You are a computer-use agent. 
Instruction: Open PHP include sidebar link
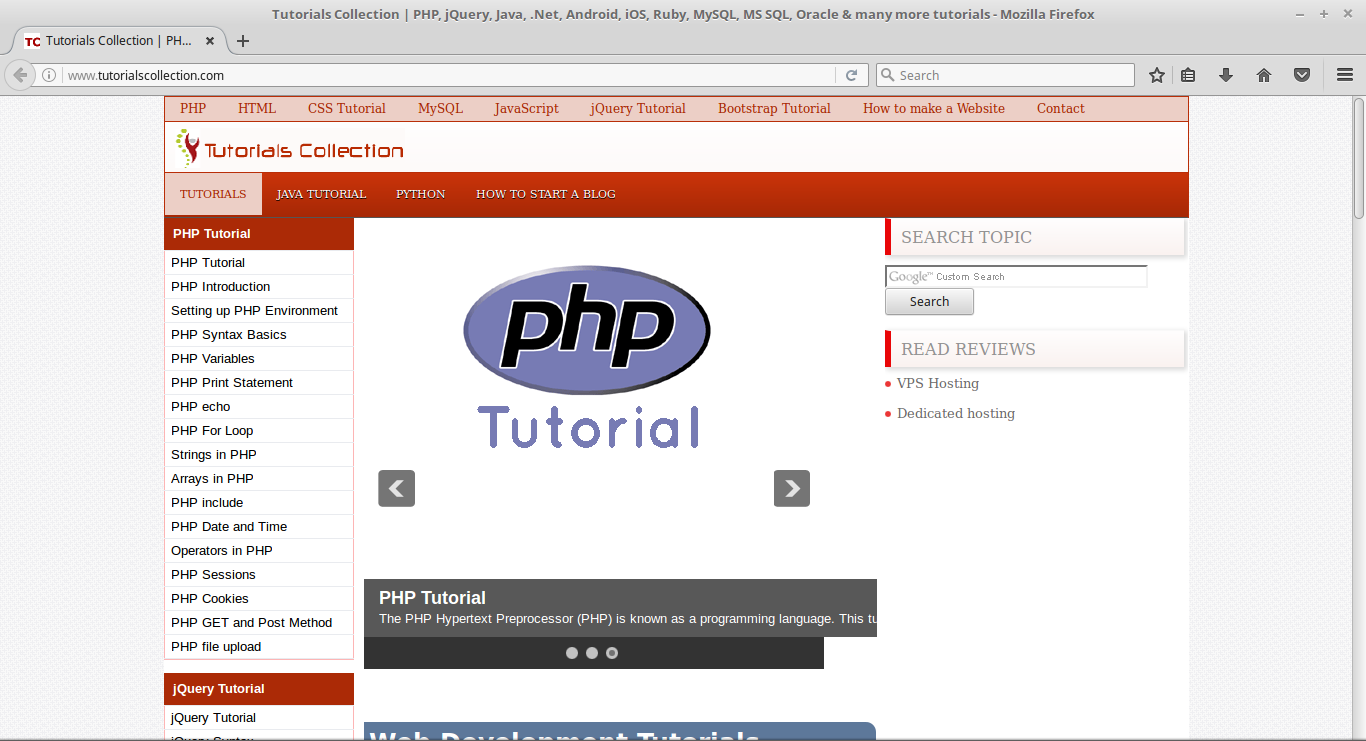pyautogui.click(x=207, y=503)
